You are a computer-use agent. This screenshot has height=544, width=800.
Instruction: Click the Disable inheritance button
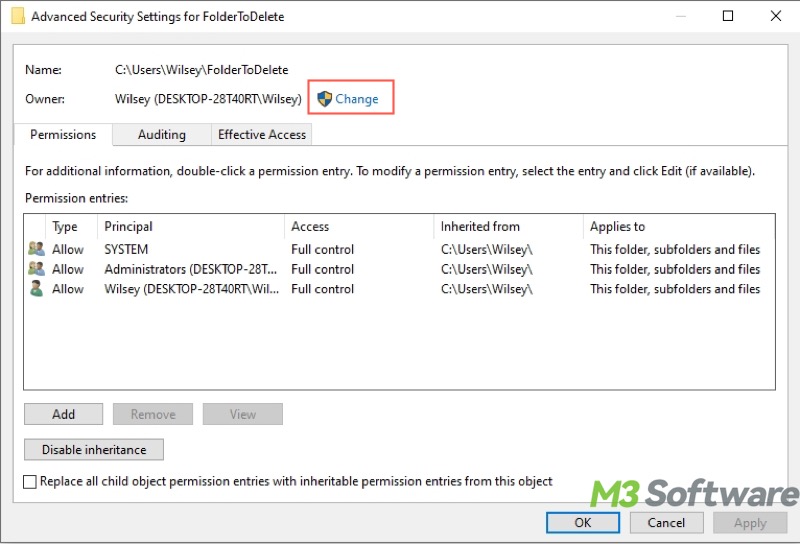point(94,450)
